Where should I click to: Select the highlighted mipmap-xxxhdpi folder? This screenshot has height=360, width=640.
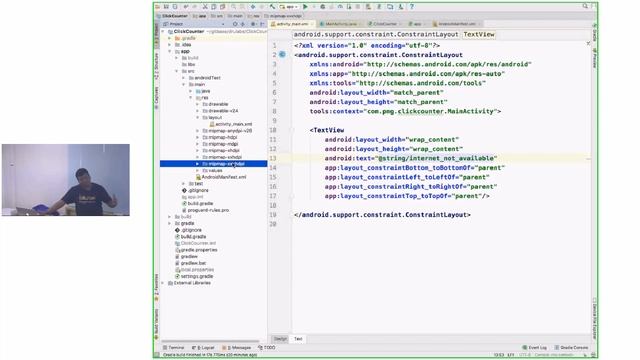coord(213,164)
